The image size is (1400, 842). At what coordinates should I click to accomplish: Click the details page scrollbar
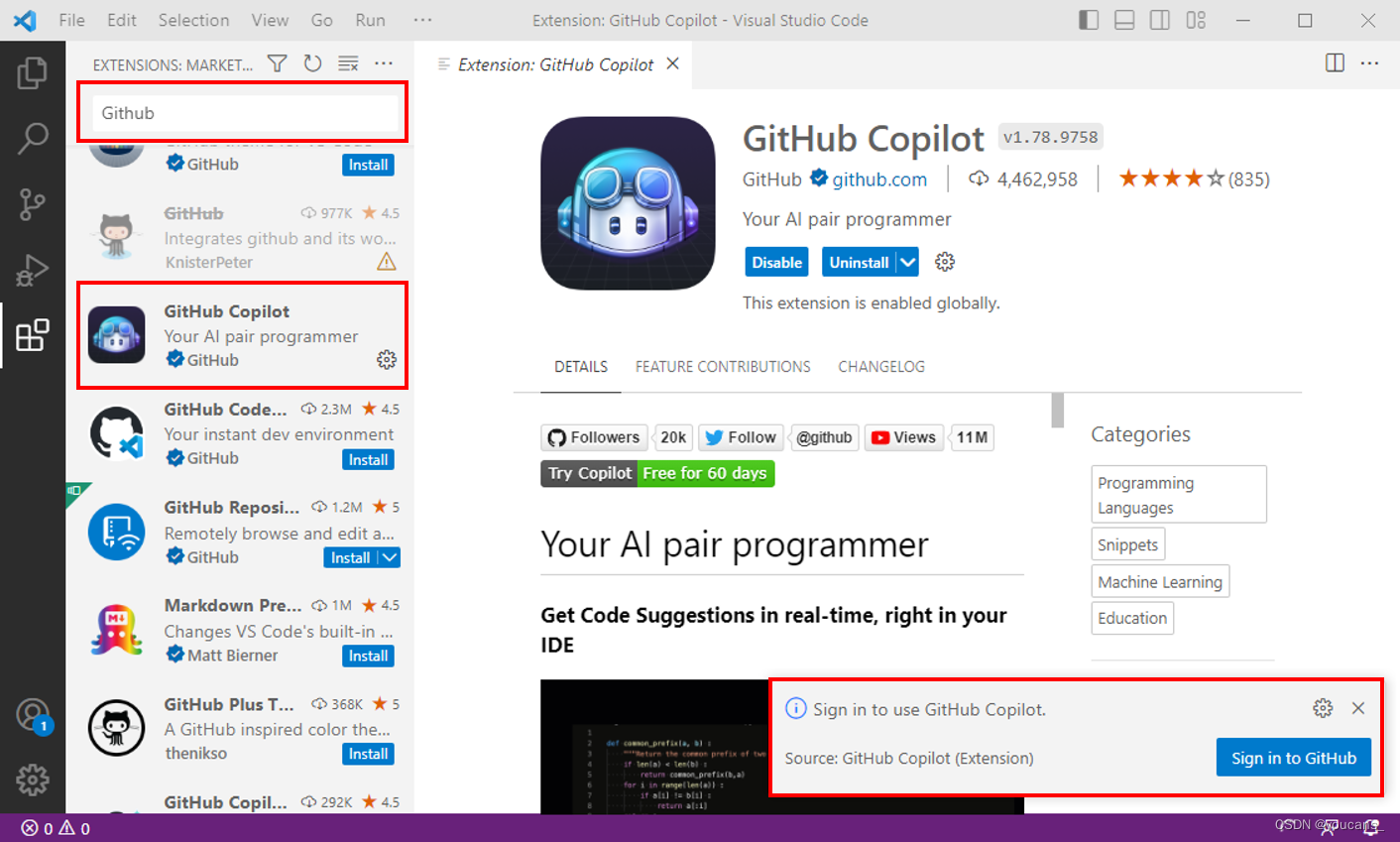click(1058, 410)
